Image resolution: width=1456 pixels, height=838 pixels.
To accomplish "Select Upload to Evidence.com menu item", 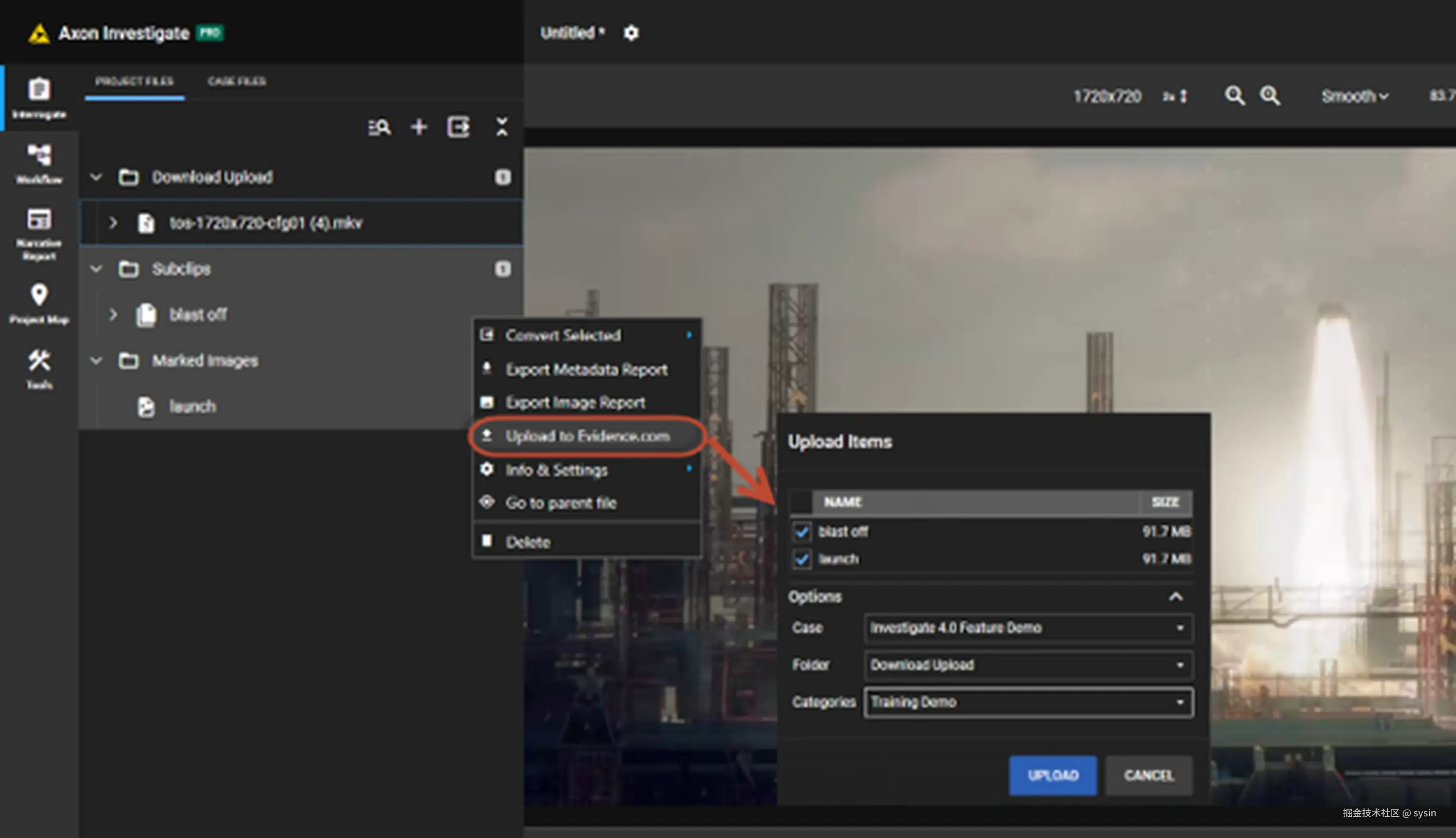I will pos(587,436).
